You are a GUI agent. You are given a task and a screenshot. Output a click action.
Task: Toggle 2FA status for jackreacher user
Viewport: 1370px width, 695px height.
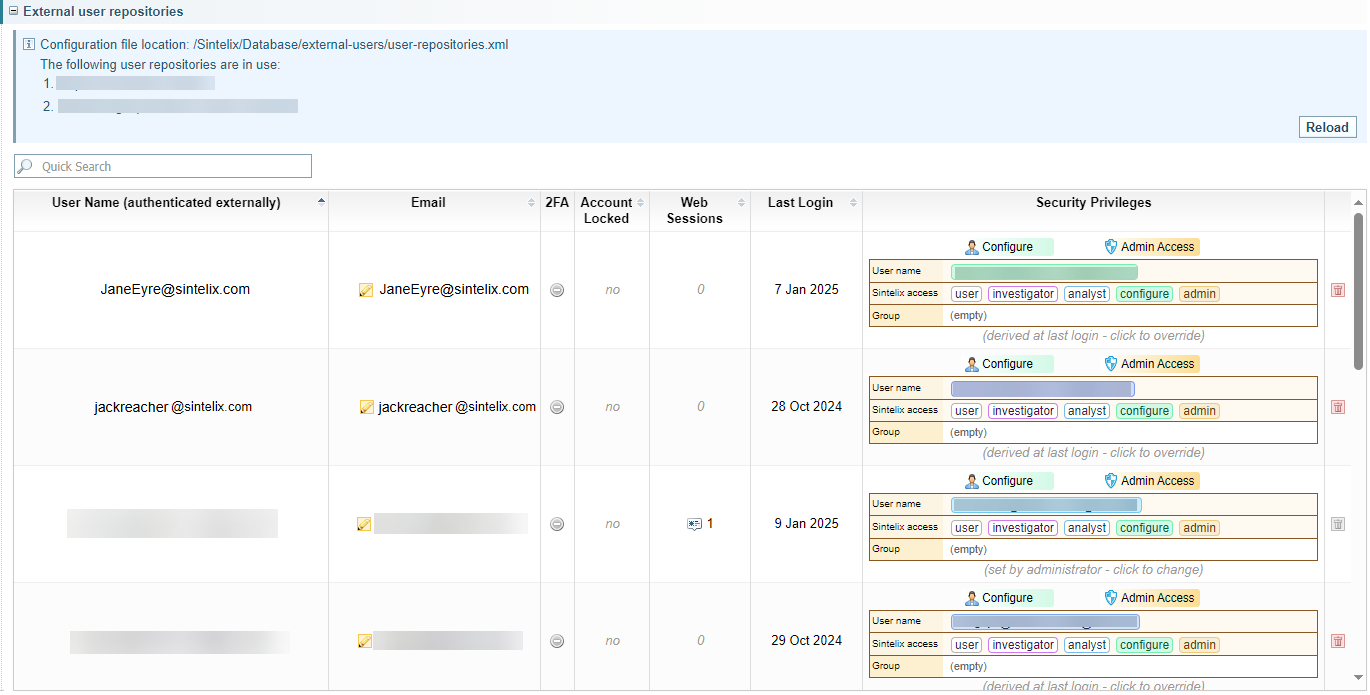(x=557, y=407)
